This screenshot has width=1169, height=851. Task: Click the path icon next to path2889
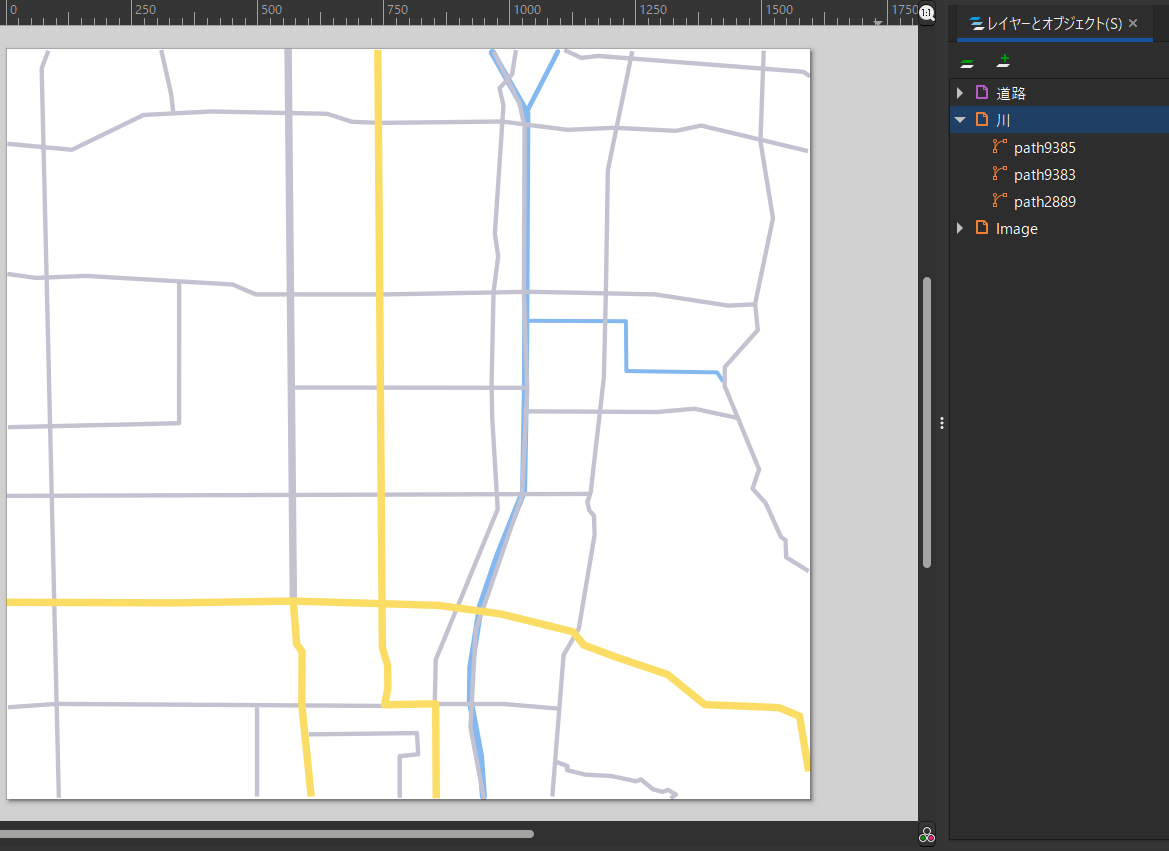tap(998, 201)
